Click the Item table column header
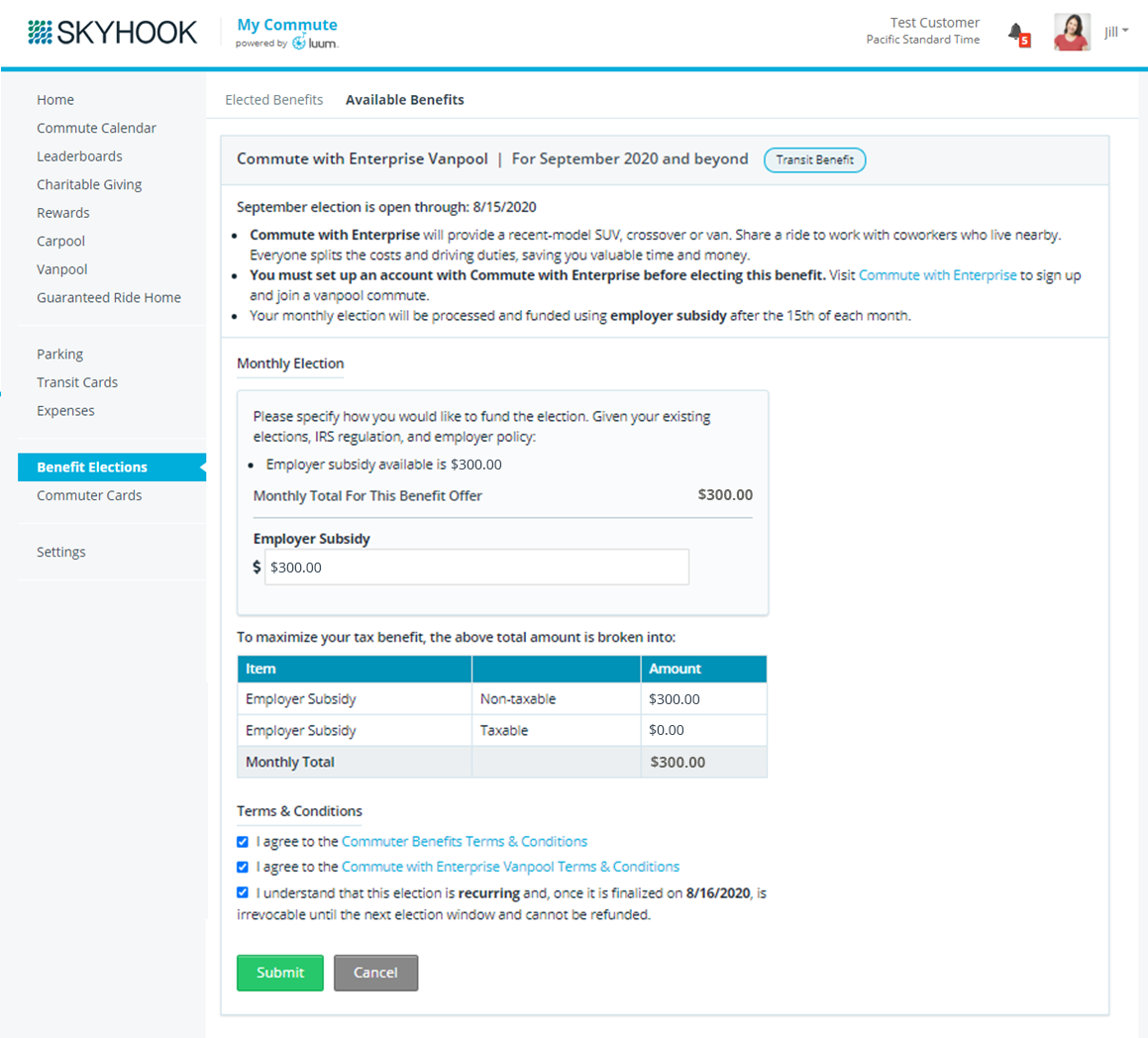This screenshot has width=1148, height=1038. (355, 670)
